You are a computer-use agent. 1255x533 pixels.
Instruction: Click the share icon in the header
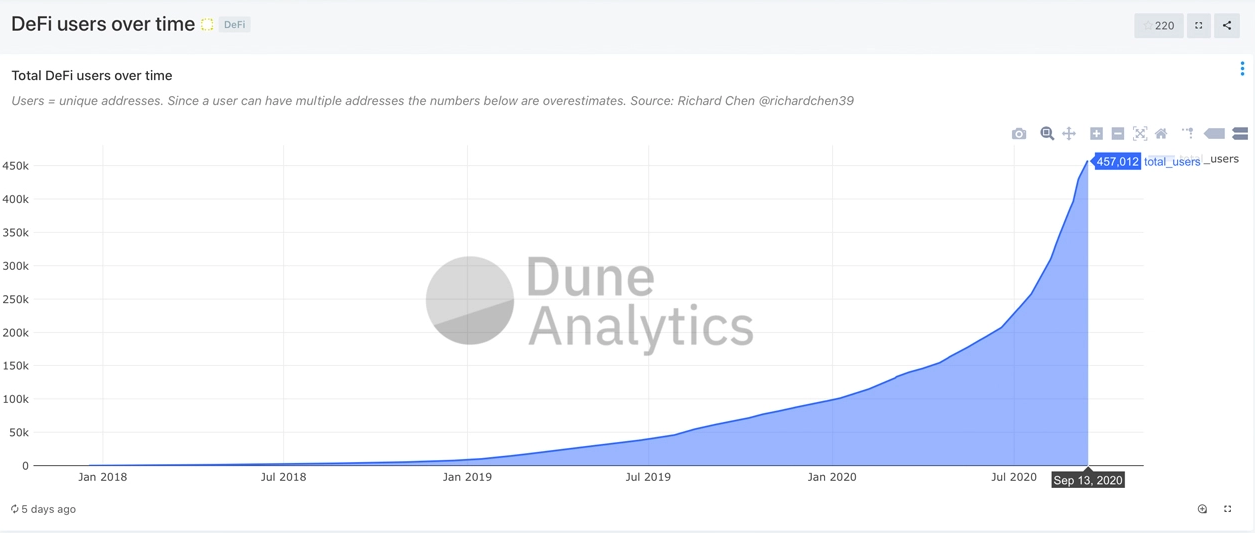pyautogui.click(x=1227, y=25)
